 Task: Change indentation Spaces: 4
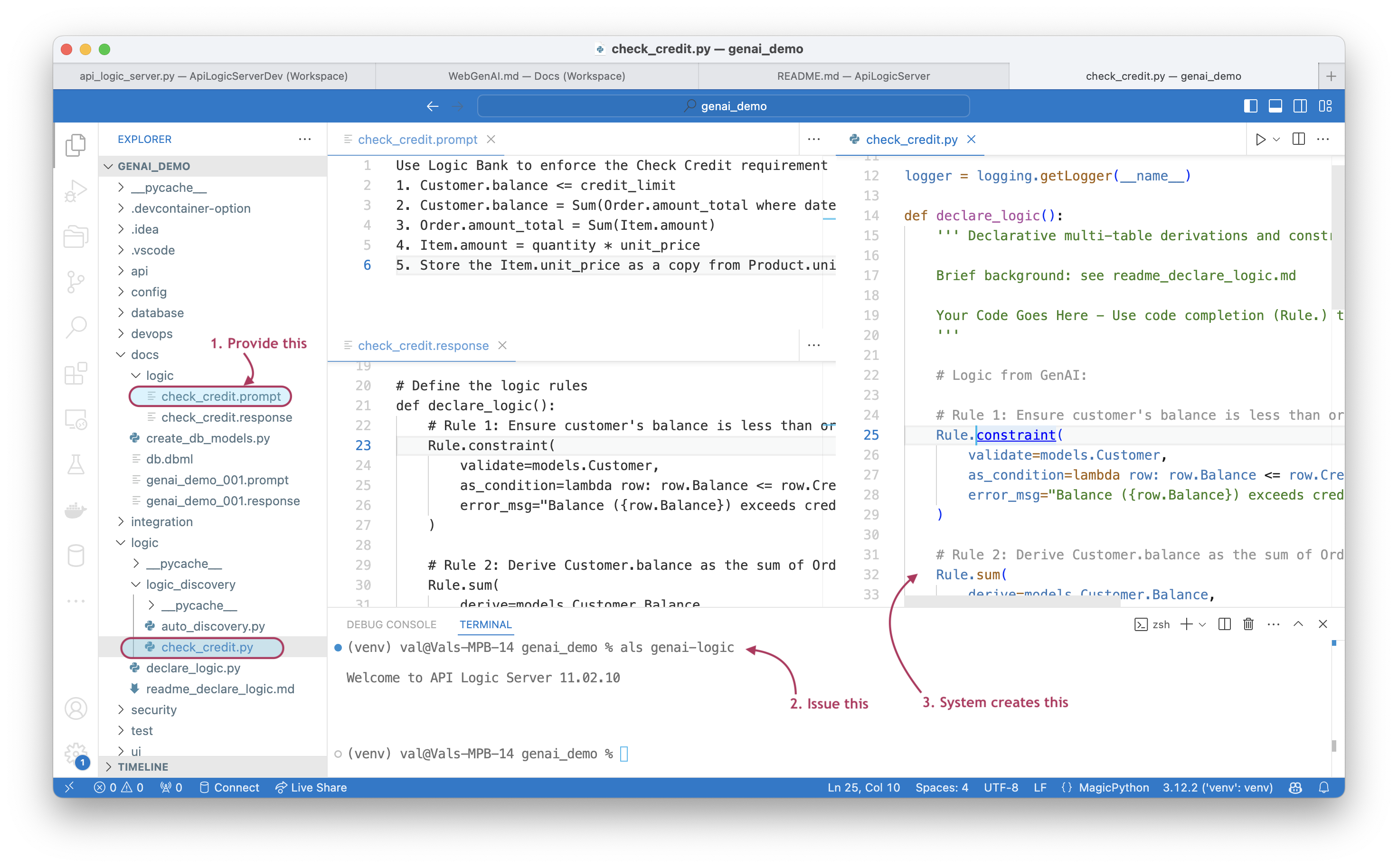942,788
